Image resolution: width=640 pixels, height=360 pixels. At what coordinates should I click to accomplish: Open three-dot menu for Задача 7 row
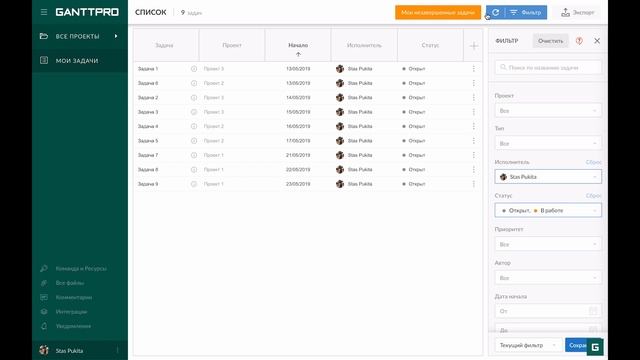(473, 155)
